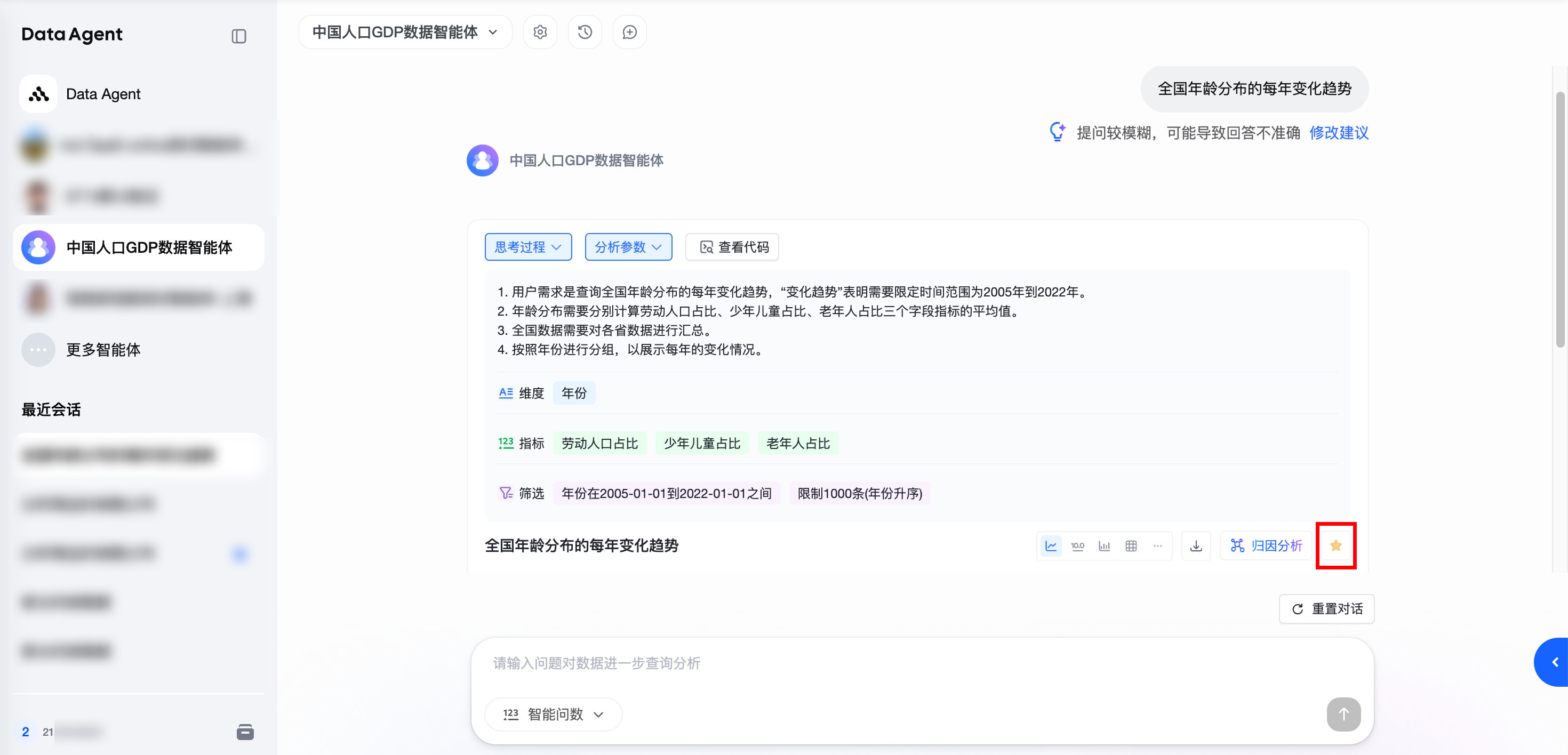1568x755 pixels.
Task: Switch result view to number card
Action: coord(1077,545)
